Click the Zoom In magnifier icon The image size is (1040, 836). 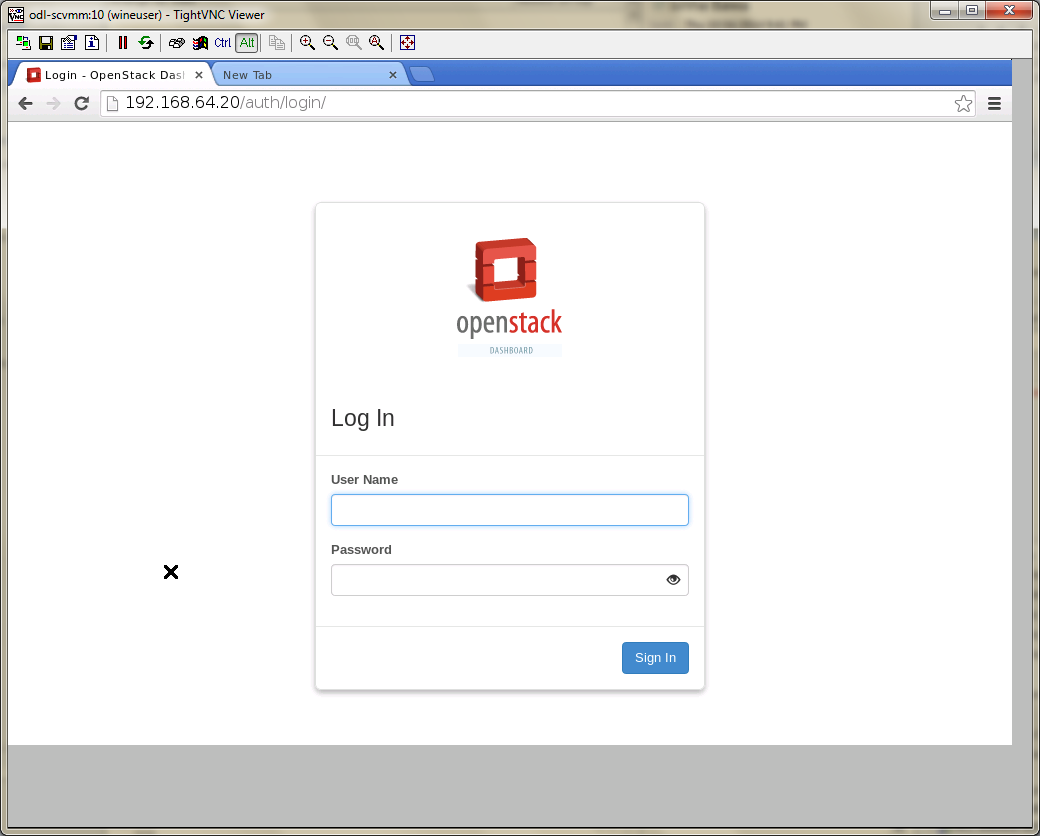pos(307,43)
